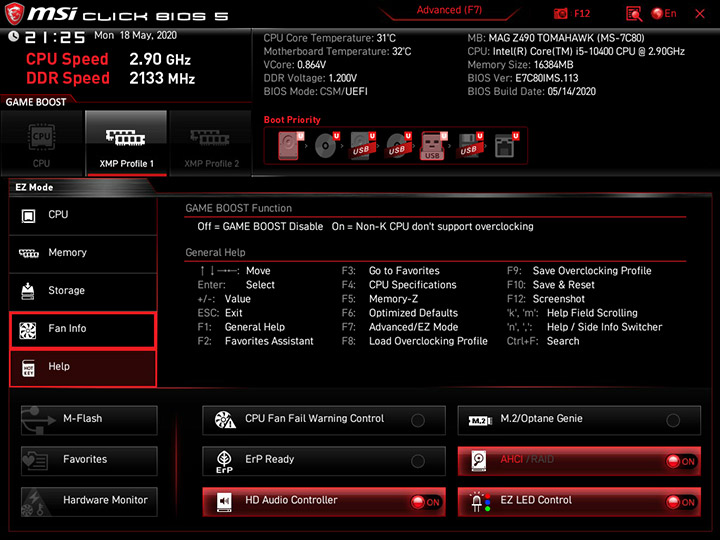Select the USB CD/DVD boot device icon
720x540 pixels.
(399, 146)
